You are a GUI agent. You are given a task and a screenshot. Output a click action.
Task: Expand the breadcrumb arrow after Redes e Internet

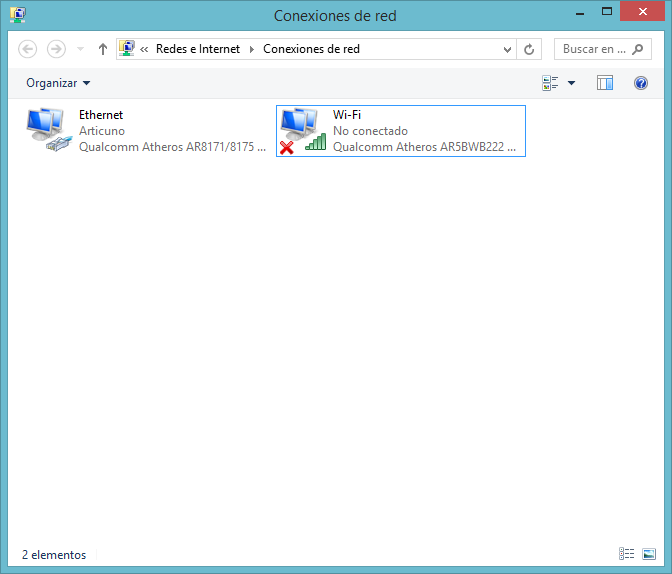coord(252,49)
